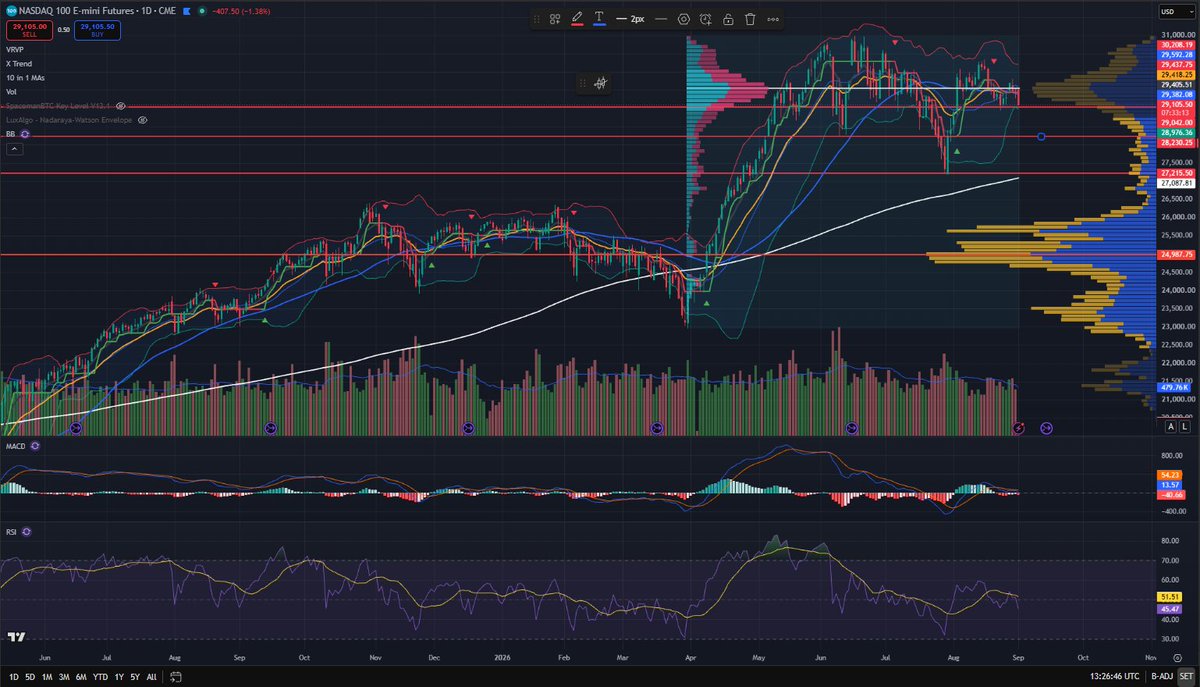Show the LuxAlgo Nadaraya-Watson Envelope via eye icon

pyautogui.click(x=143, y=119)
